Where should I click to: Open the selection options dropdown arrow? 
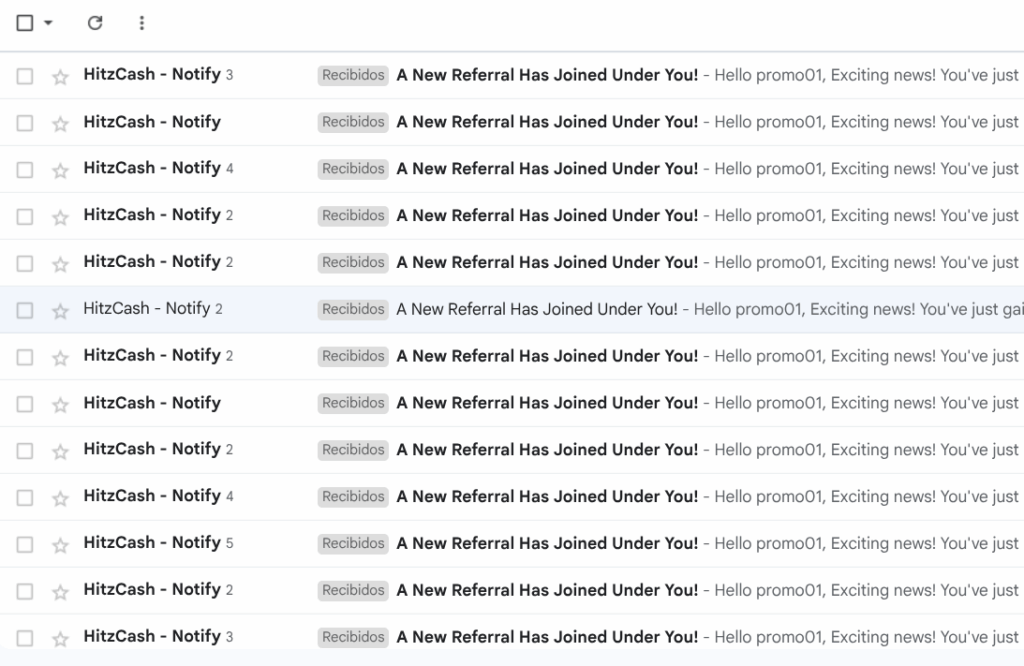click(48, 23)
